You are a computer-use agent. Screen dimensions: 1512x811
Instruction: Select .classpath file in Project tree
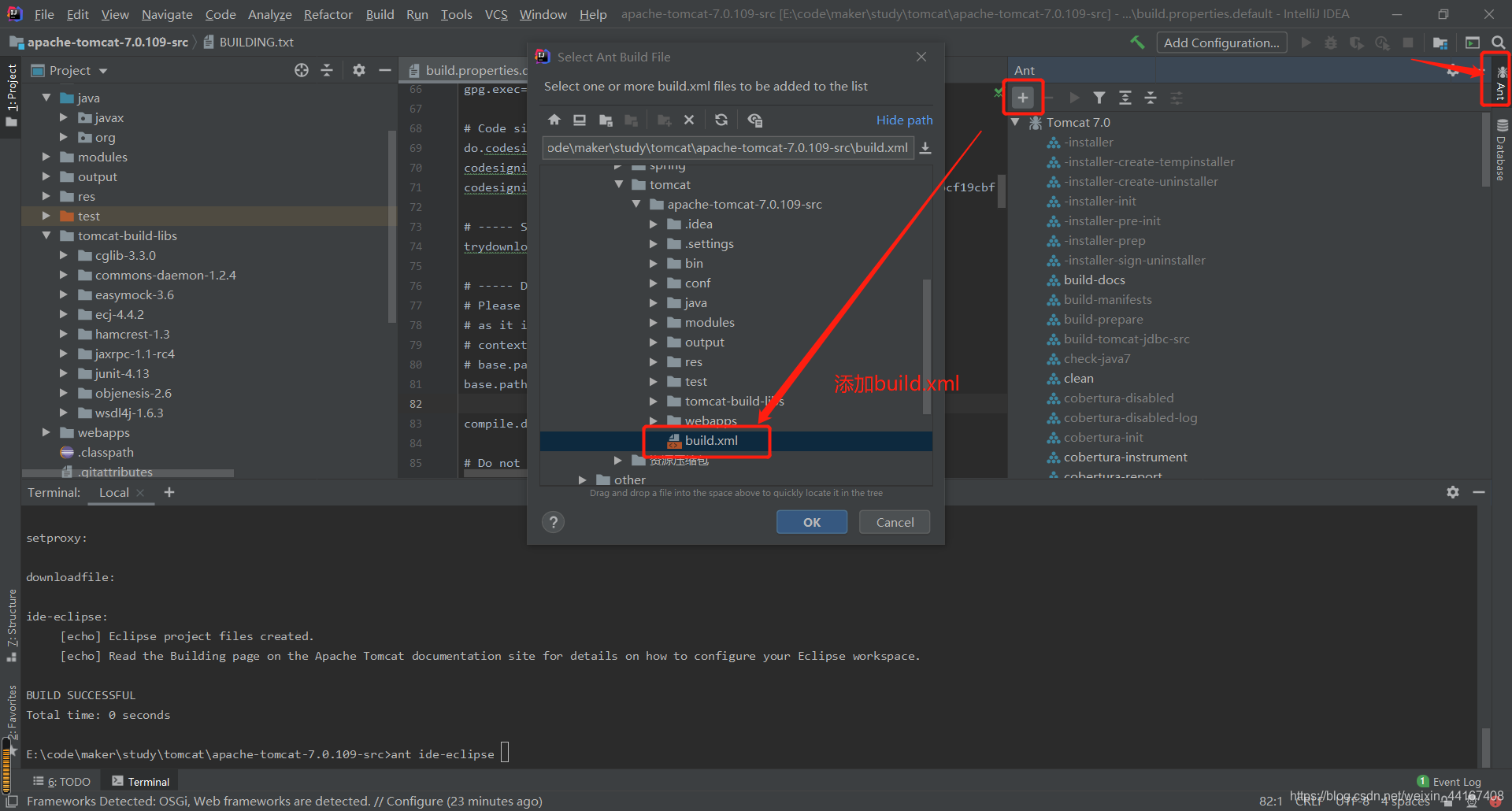(106, 452)
